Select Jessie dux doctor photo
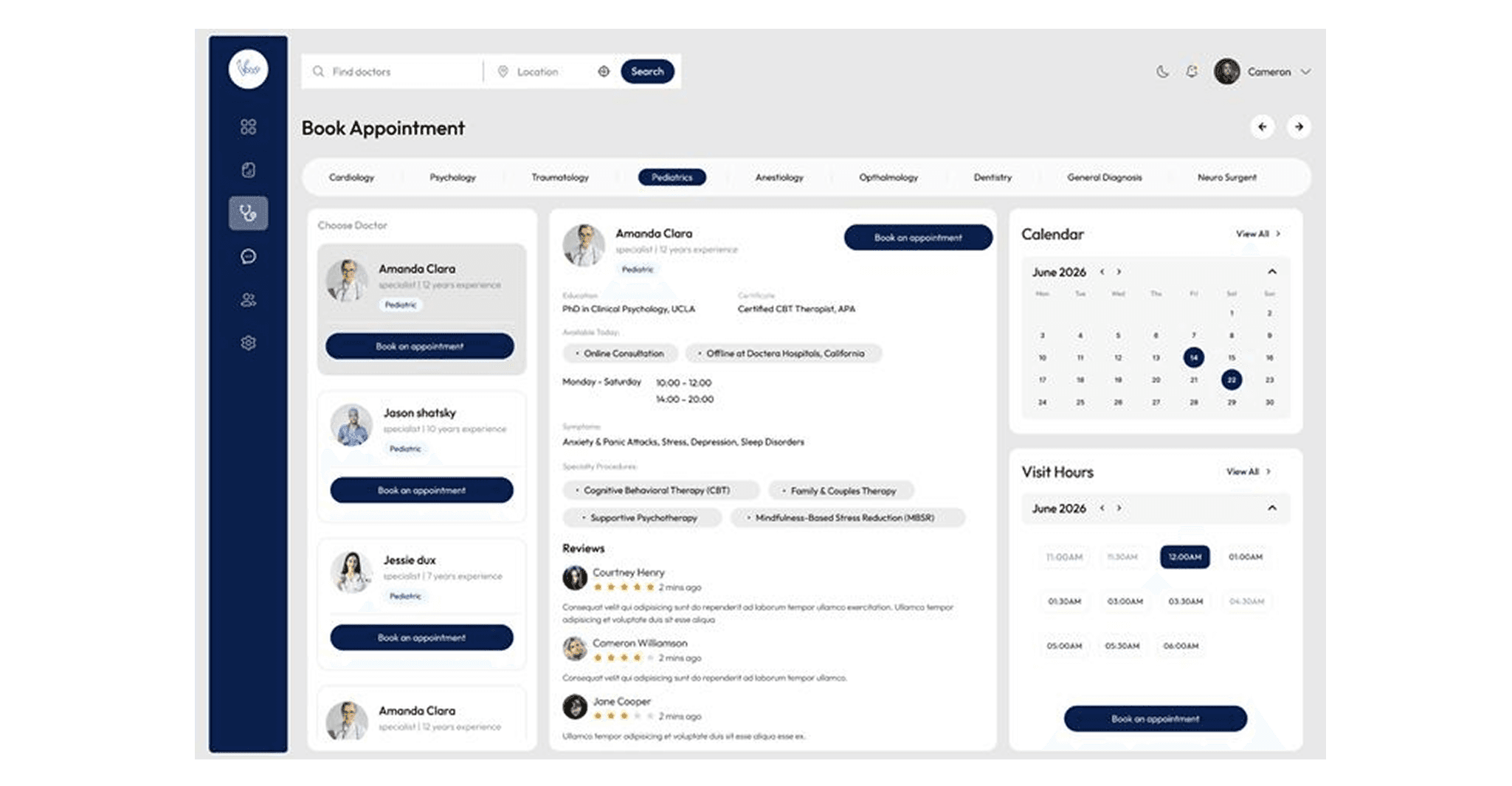 [351, 572]
